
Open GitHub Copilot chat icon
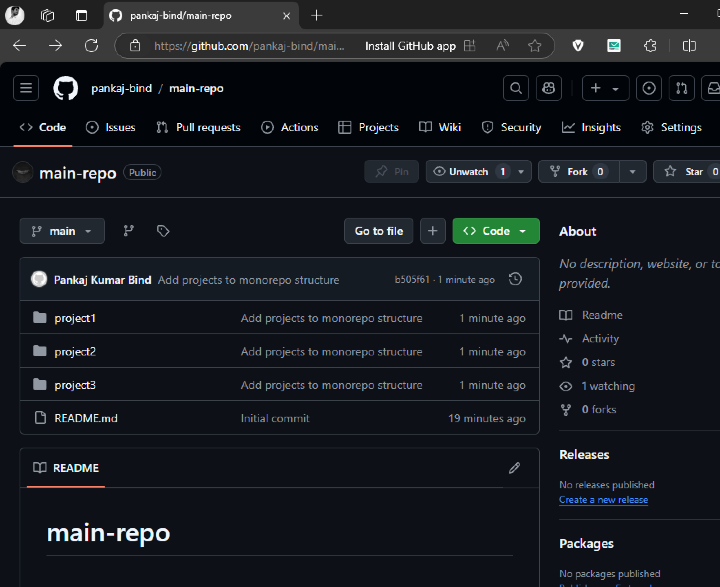point(549,88)
